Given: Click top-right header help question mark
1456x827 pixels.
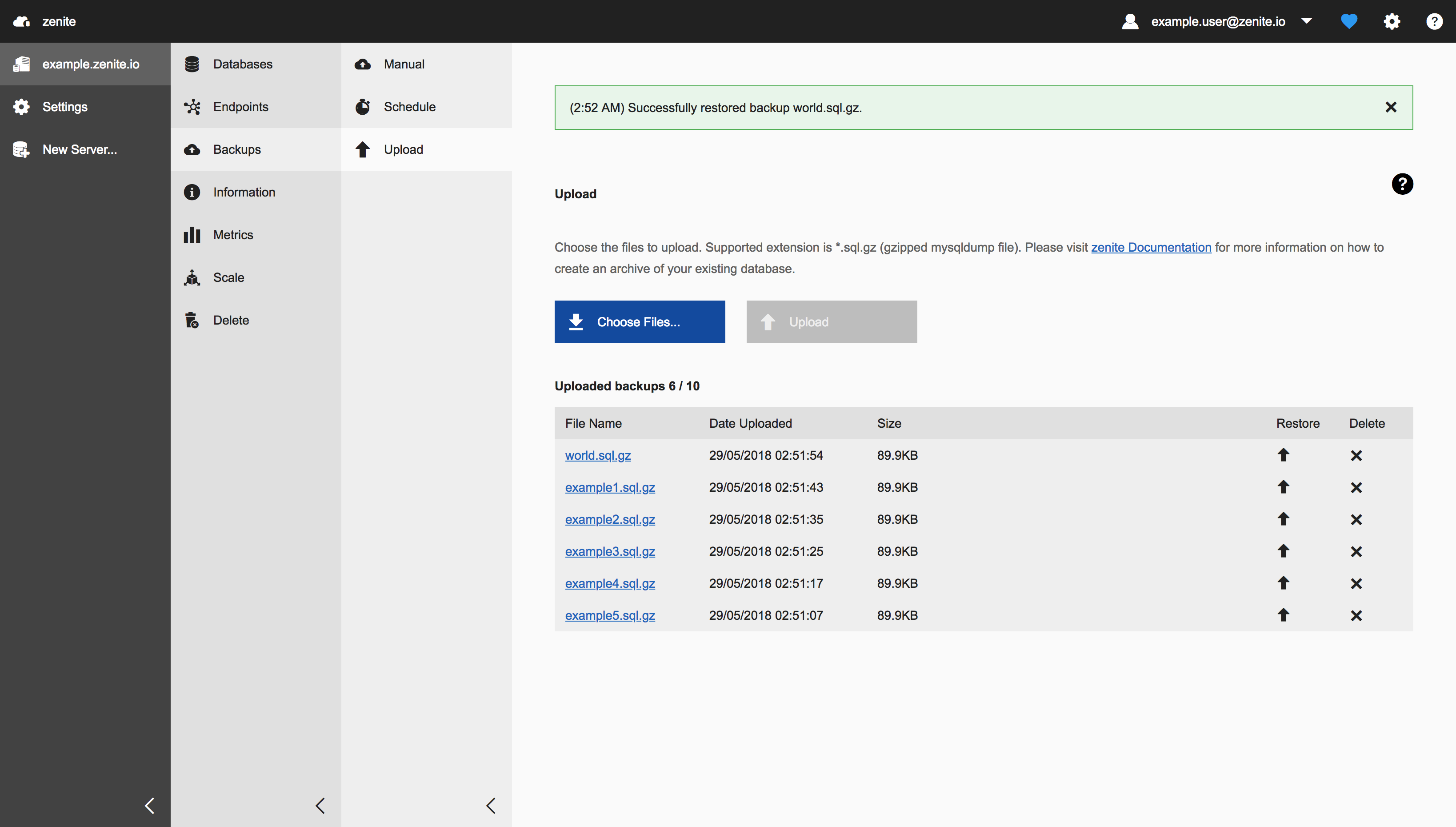Looking at the screenshot, I should (x=1434, y=22).
